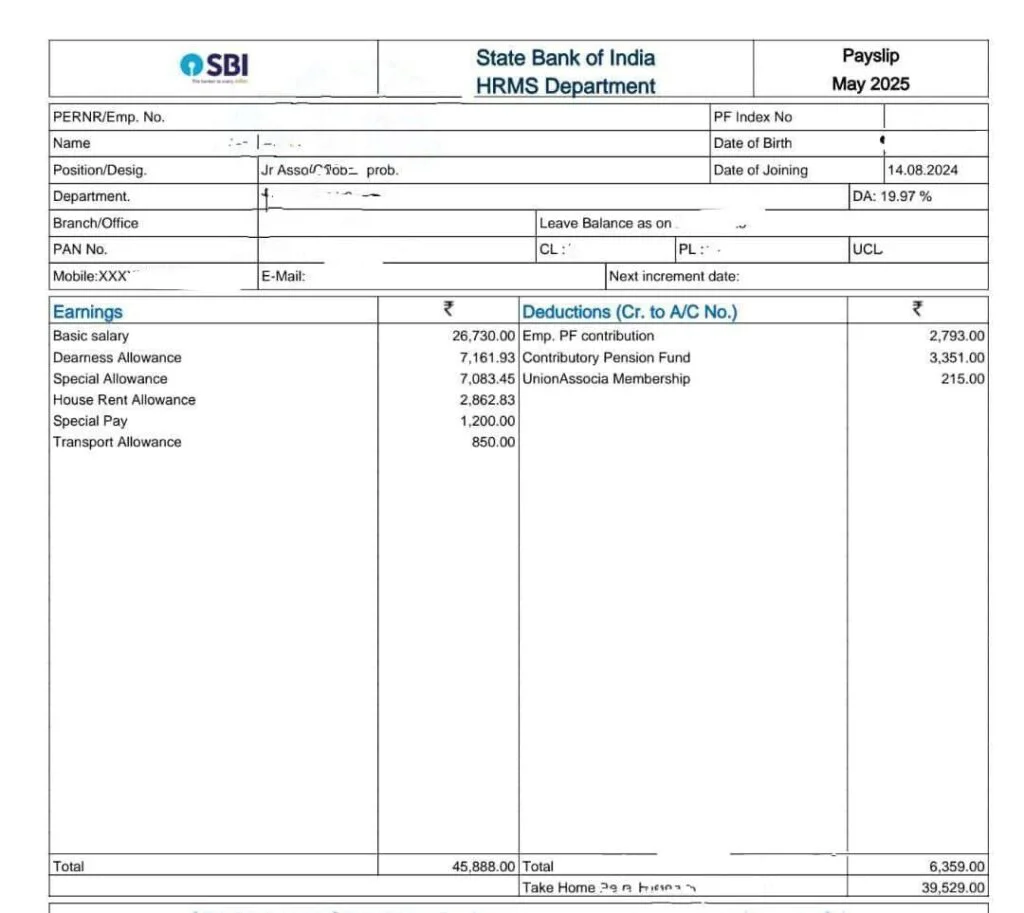Select the amount '2,862.83'

(487, 400)
